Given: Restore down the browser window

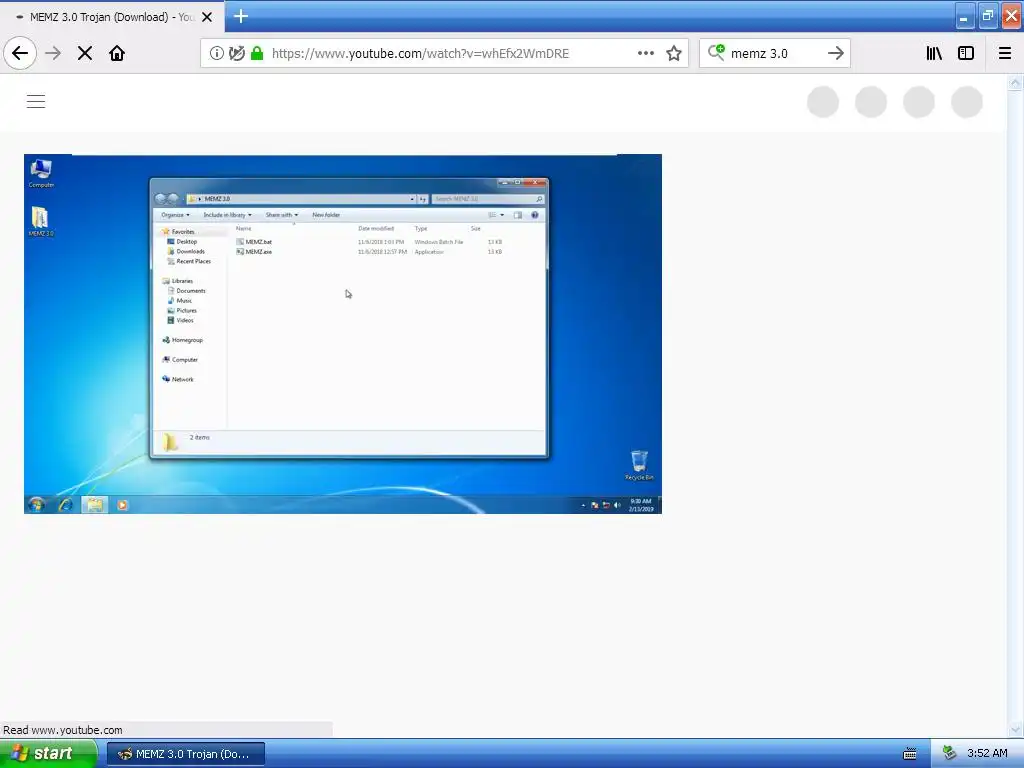Looking at the screenshot, I should click(987, 16).
